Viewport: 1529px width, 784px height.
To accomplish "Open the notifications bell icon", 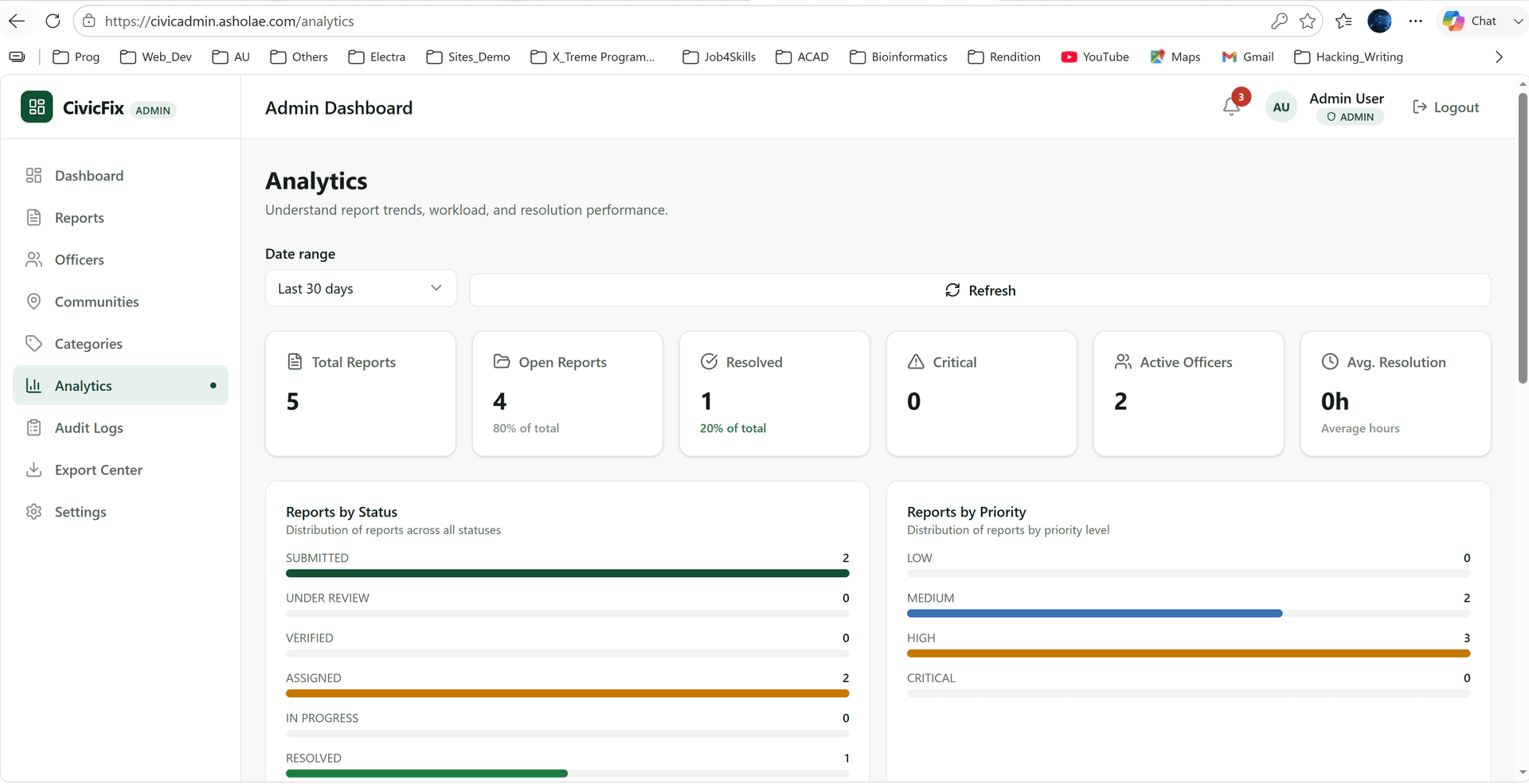I will [1231, 107].
